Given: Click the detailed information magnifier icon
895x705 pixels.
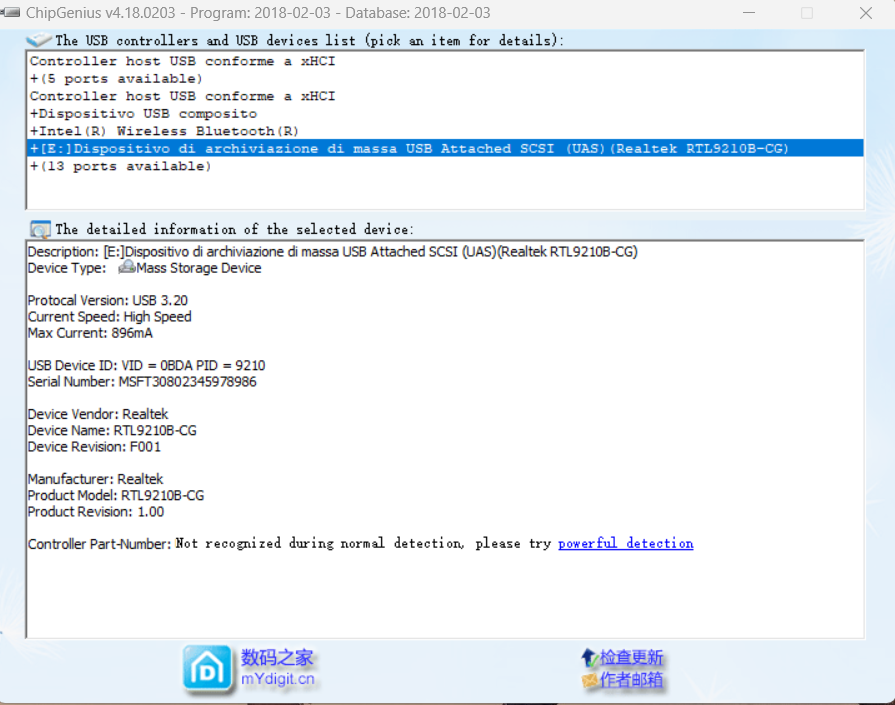Looking at the screenshot, I should pyautogui.click(x=40, y=229).
